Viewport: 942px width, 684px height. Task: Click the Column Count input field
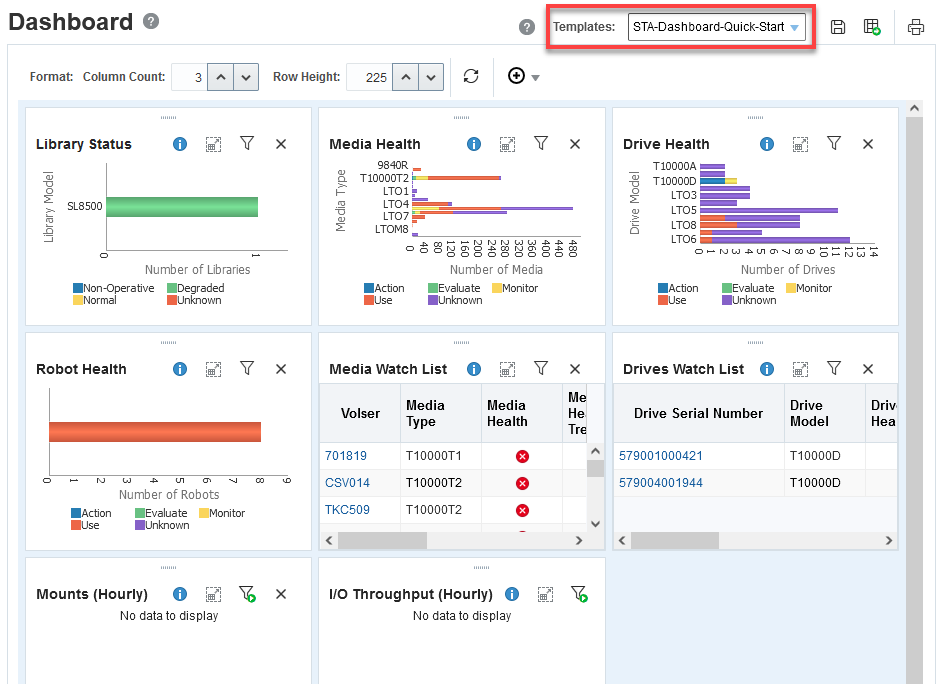click(x=189, y=77)
